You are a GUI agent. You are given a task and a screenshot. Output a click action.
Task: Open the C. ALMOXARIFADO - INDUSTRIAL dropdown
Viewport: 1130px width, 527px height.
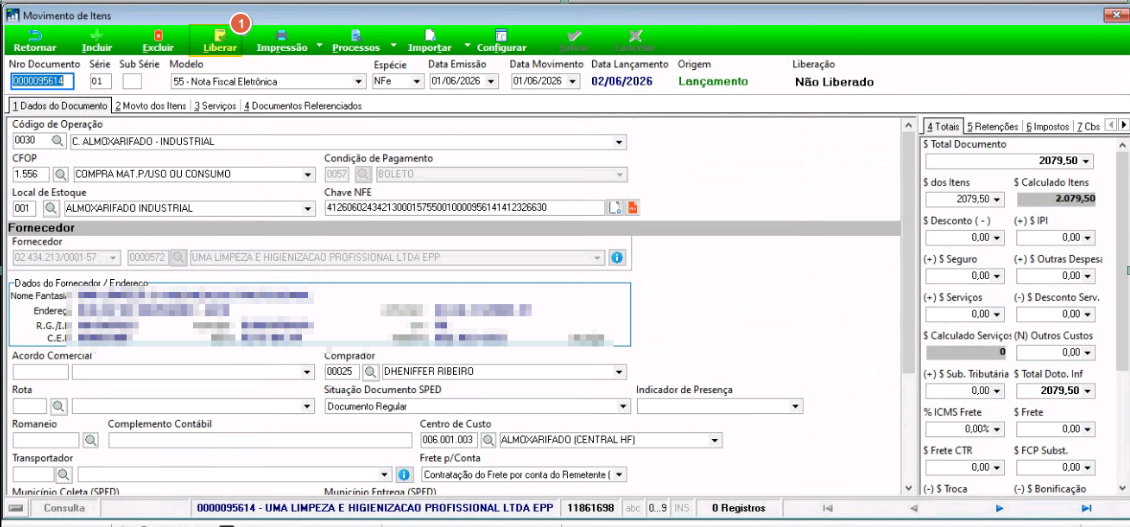[620, 142]
